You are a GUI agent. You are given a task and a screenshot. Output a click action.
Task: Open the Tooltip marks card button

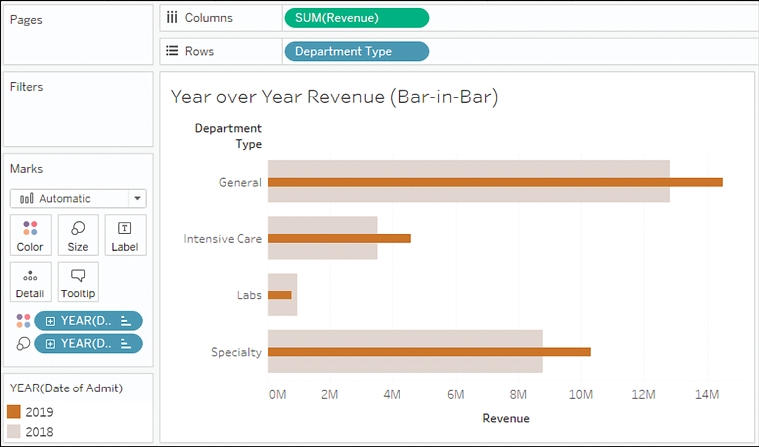pos(78,282)
